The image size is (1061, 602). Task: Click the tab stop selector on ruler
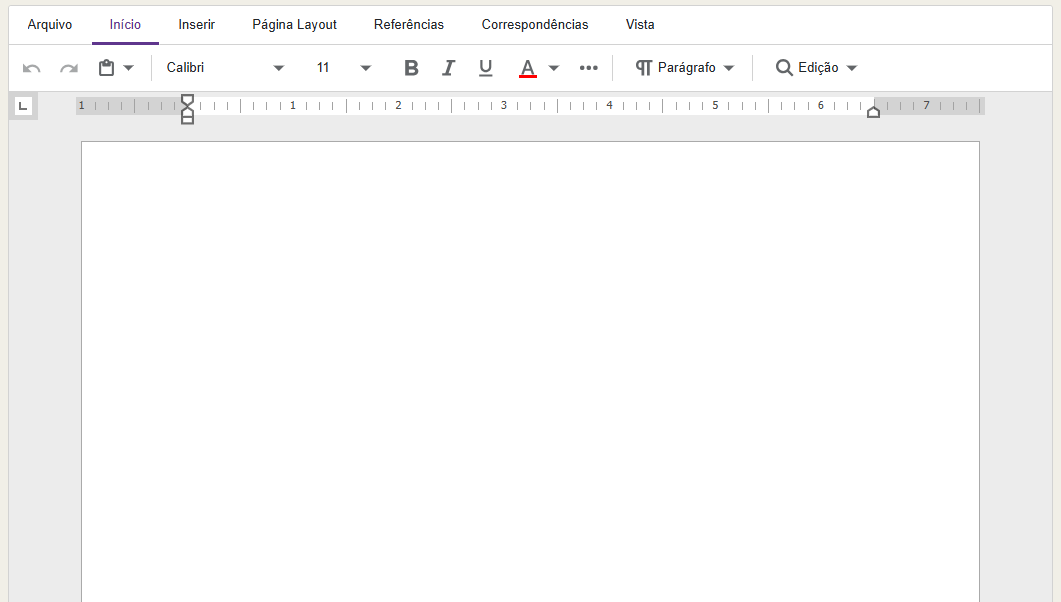(24, 105)
